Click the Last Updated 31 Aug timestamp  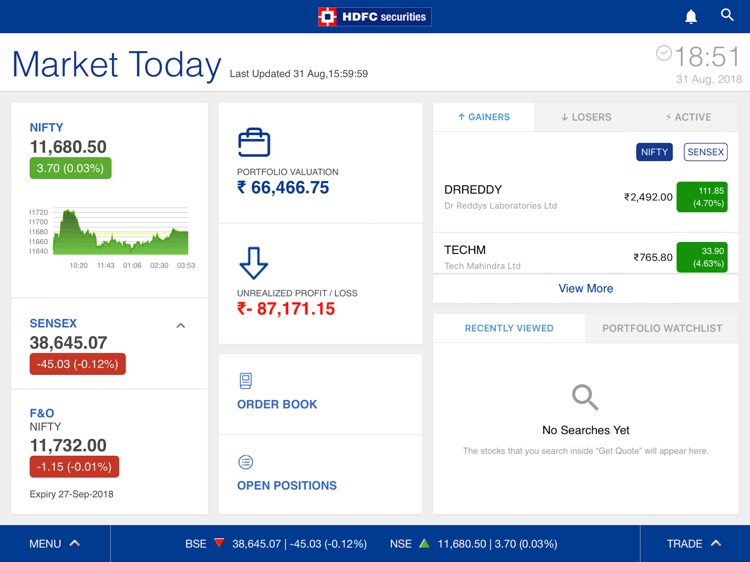[298, 74]
